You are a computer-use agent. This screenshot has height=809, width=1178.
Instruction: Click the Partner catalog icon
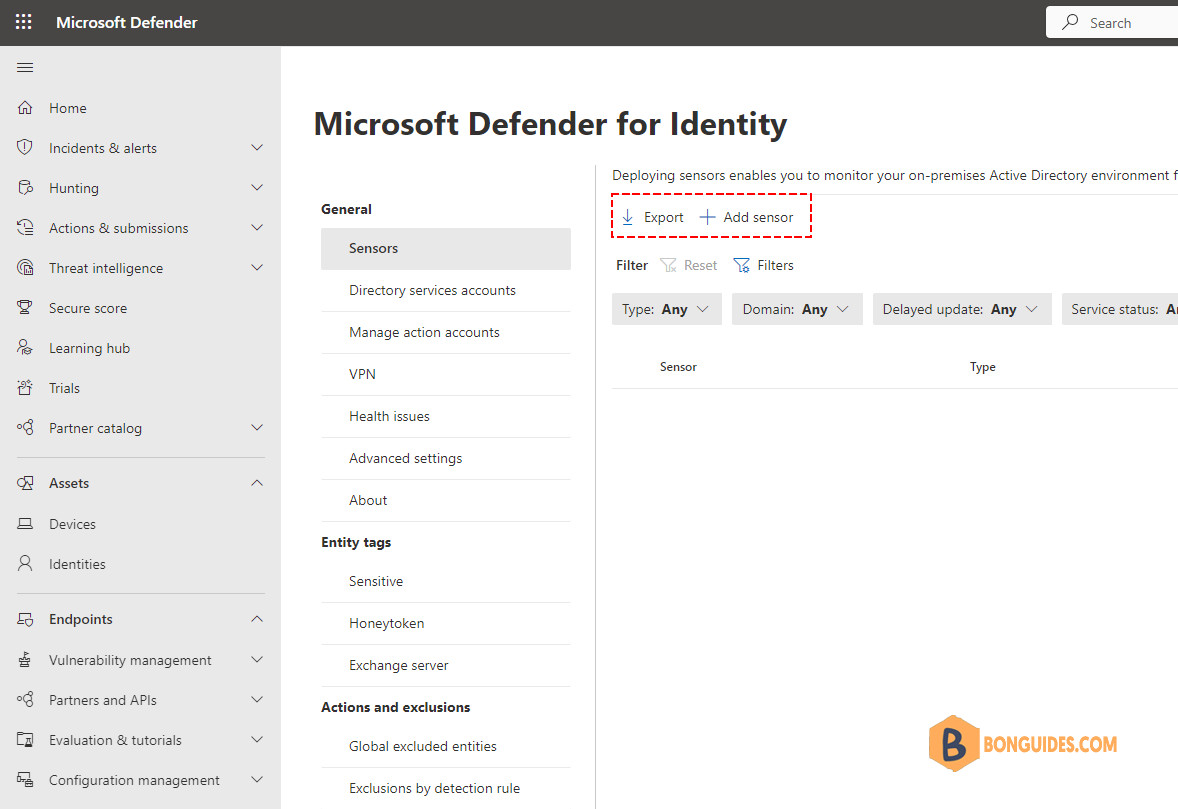25,427
